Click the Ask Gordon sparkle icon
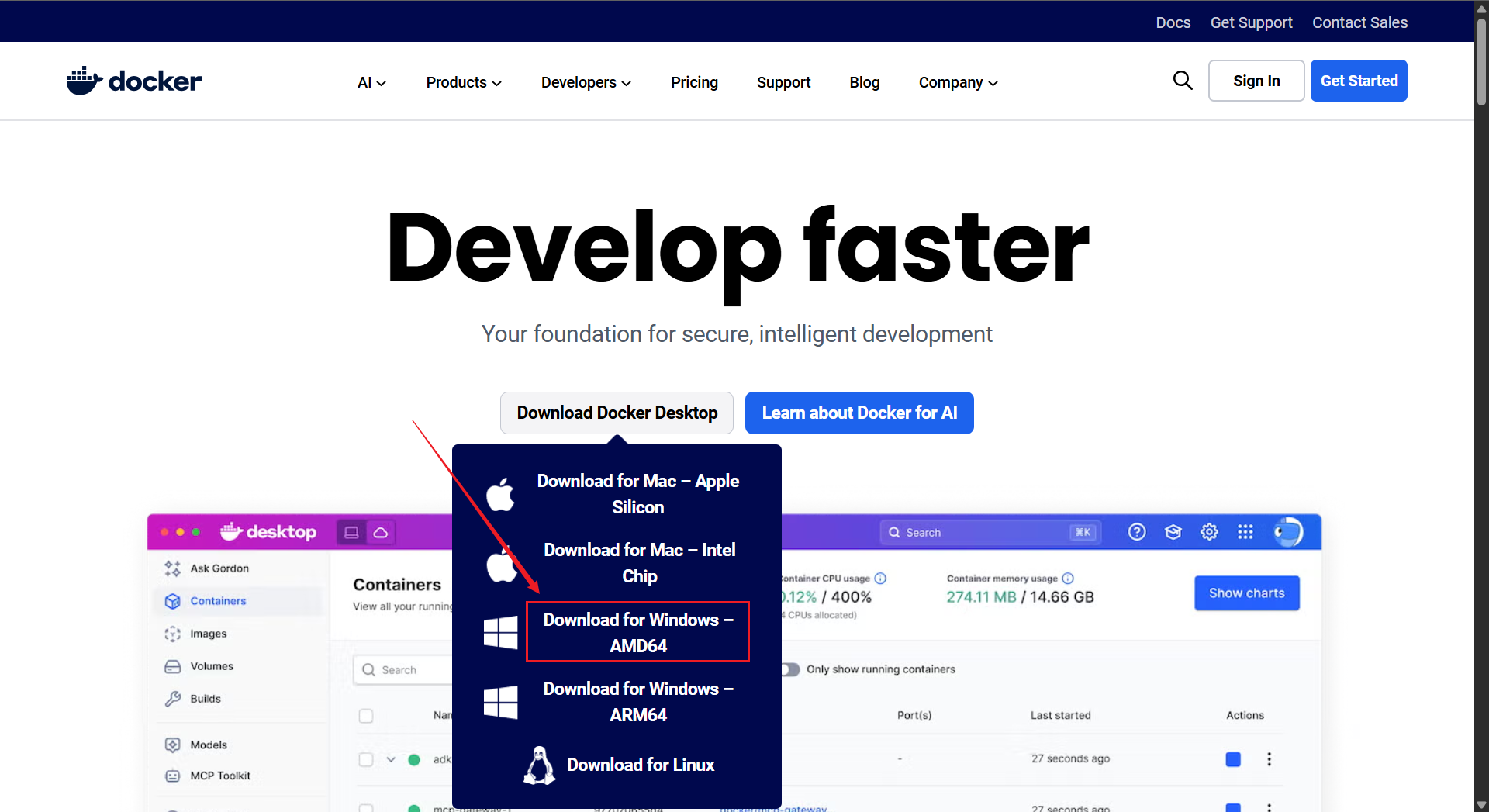This screenshot has width=1489, height=812. 172,568
